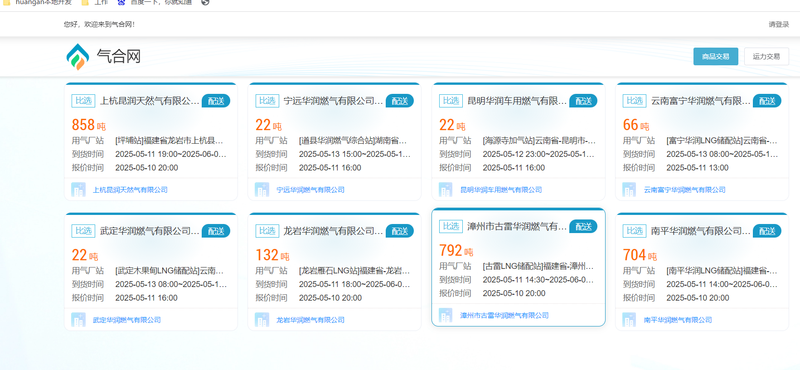Toggle 比选 on 宁远华润燃气 card

click(x=267, y=101)
